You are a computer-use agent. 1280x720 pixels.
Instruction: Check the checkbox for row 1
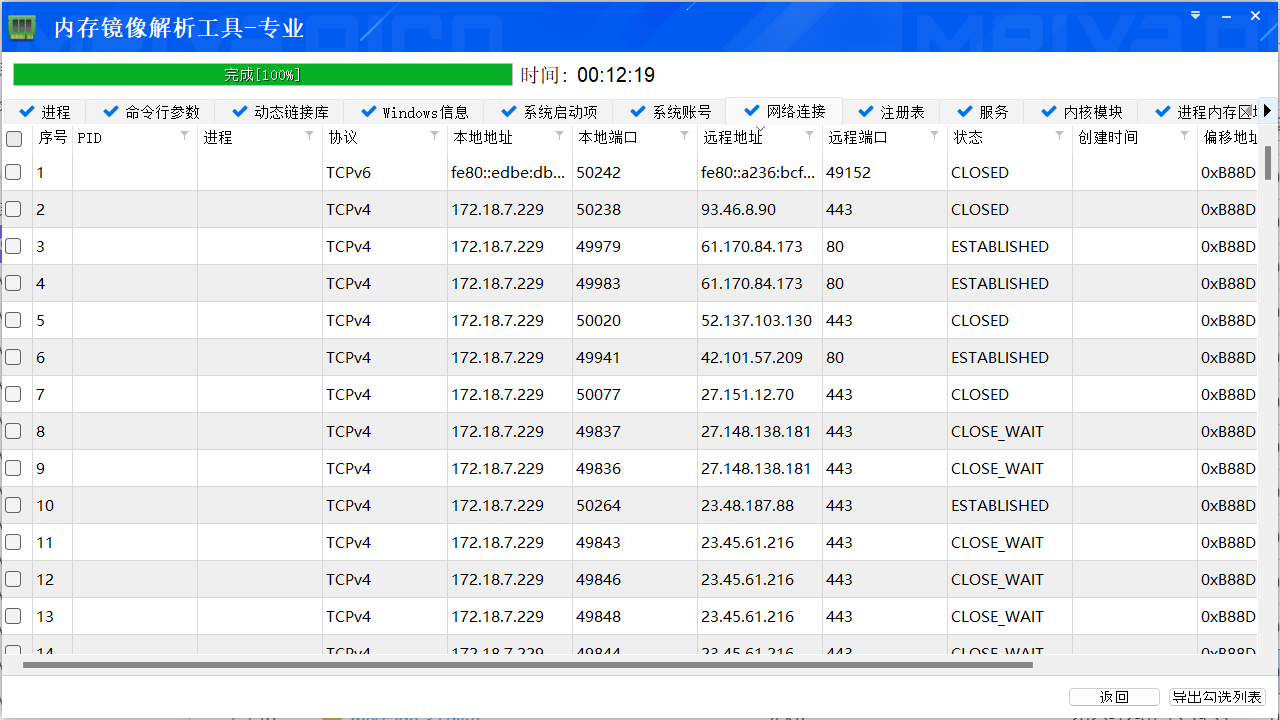click(x=13, y=172)
